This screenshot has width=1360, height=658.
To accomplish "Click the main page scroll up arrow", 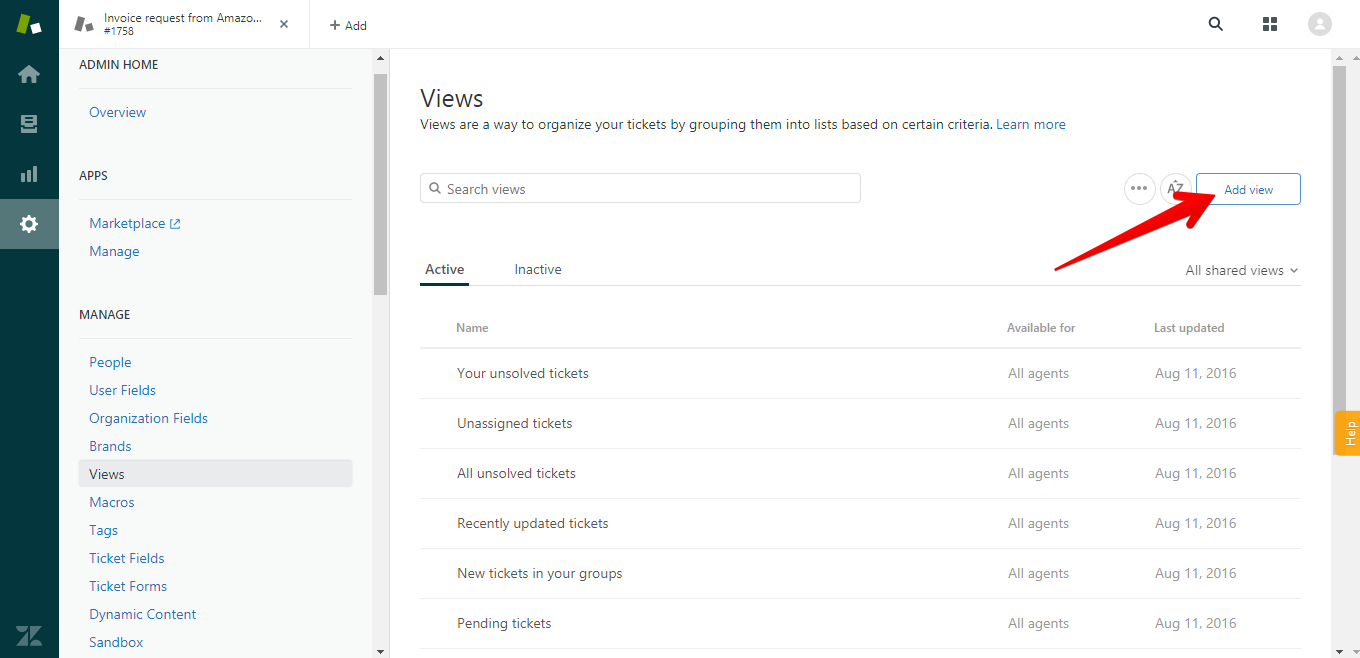I will [1340, 57].
